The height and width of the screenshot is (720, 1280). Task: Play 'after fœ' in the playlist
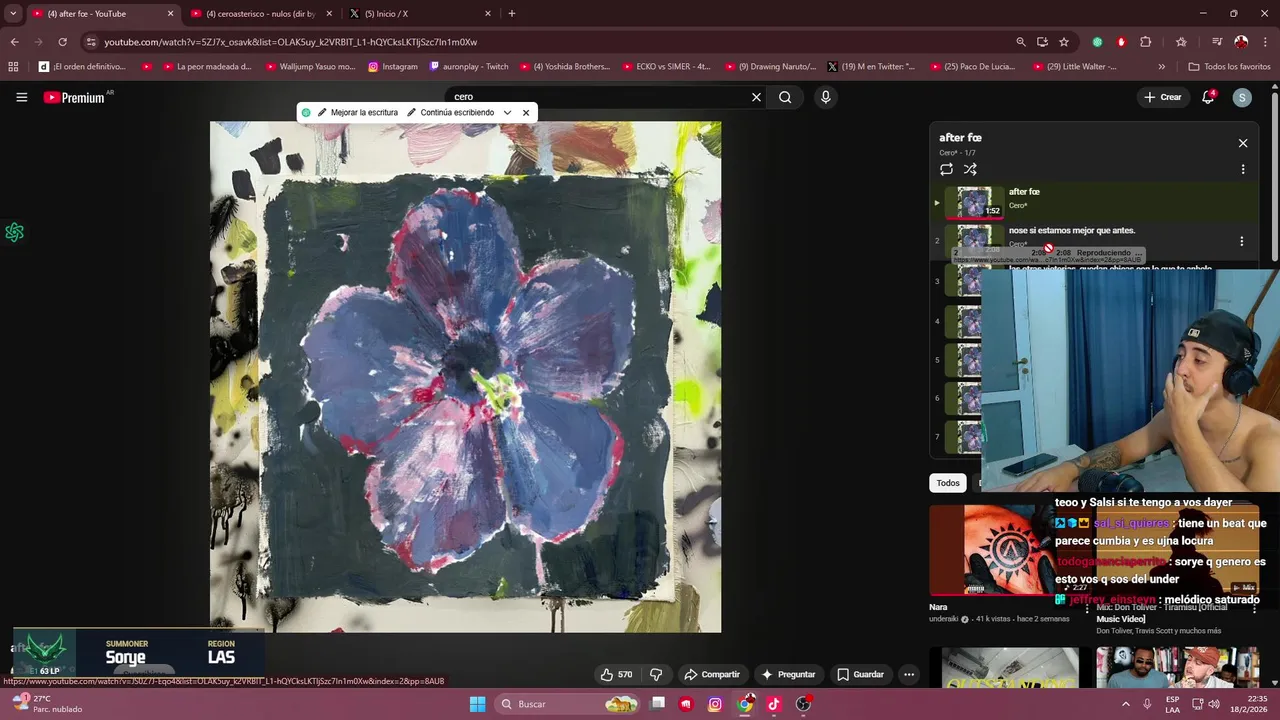click(x=1095, y=201)
